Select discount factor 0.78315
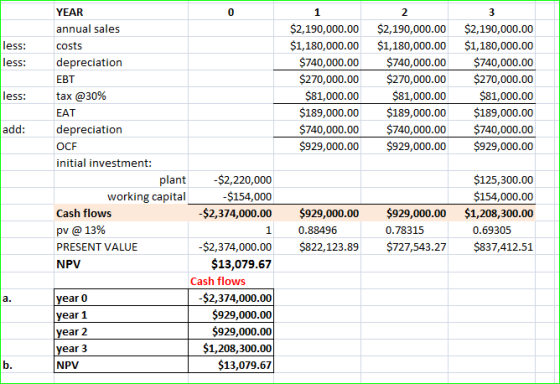Image resolution: width=560 pixels, height=384 pixels. [x=405, y=230]
